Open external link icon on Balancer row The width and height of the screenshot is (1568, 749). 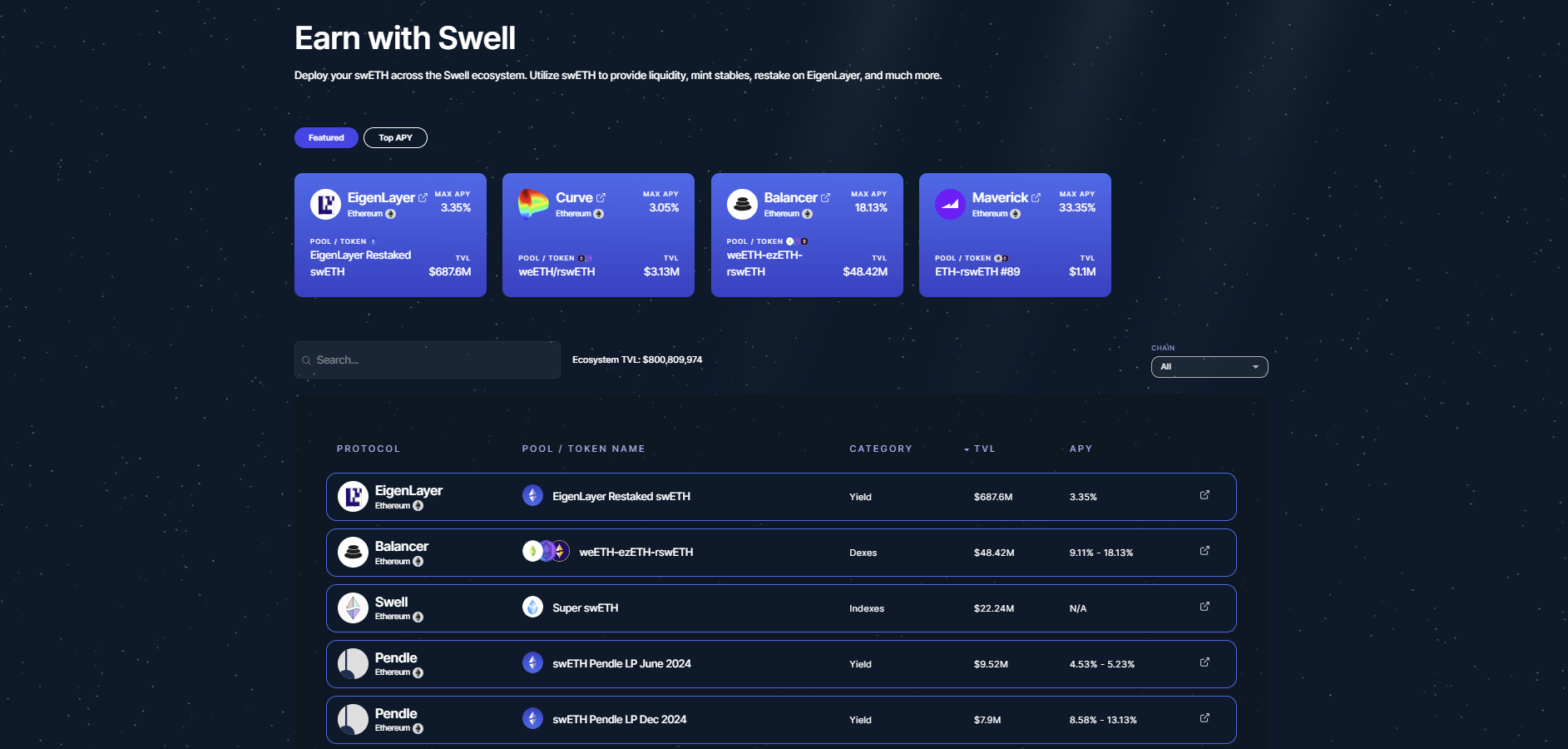[x=1204, y=551]
